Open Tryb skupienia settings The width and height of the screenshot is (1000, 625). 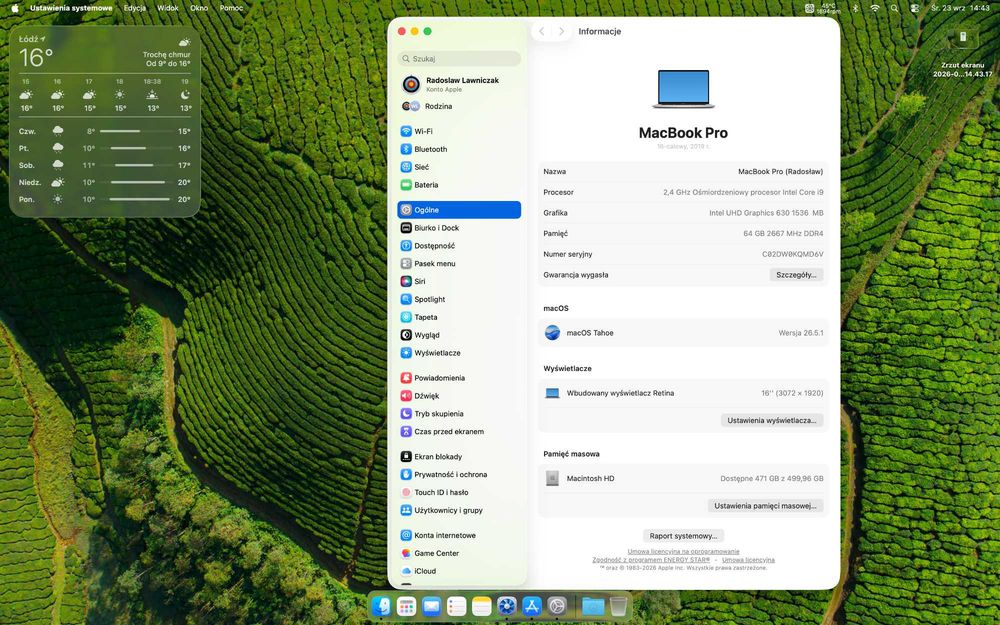coord(459,413)
